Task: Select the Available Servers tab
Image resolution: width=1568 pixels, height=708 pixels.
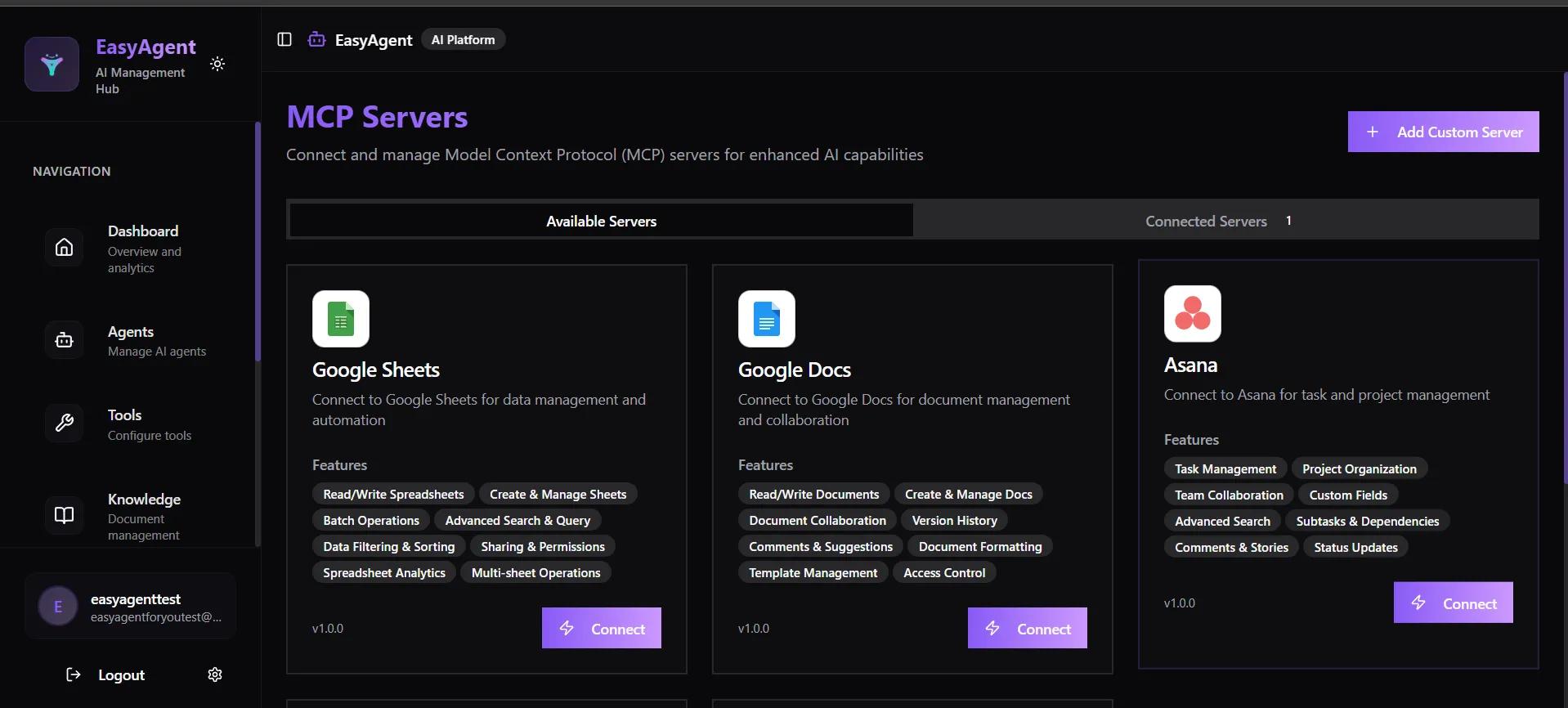Action: (x=601, y=221)
